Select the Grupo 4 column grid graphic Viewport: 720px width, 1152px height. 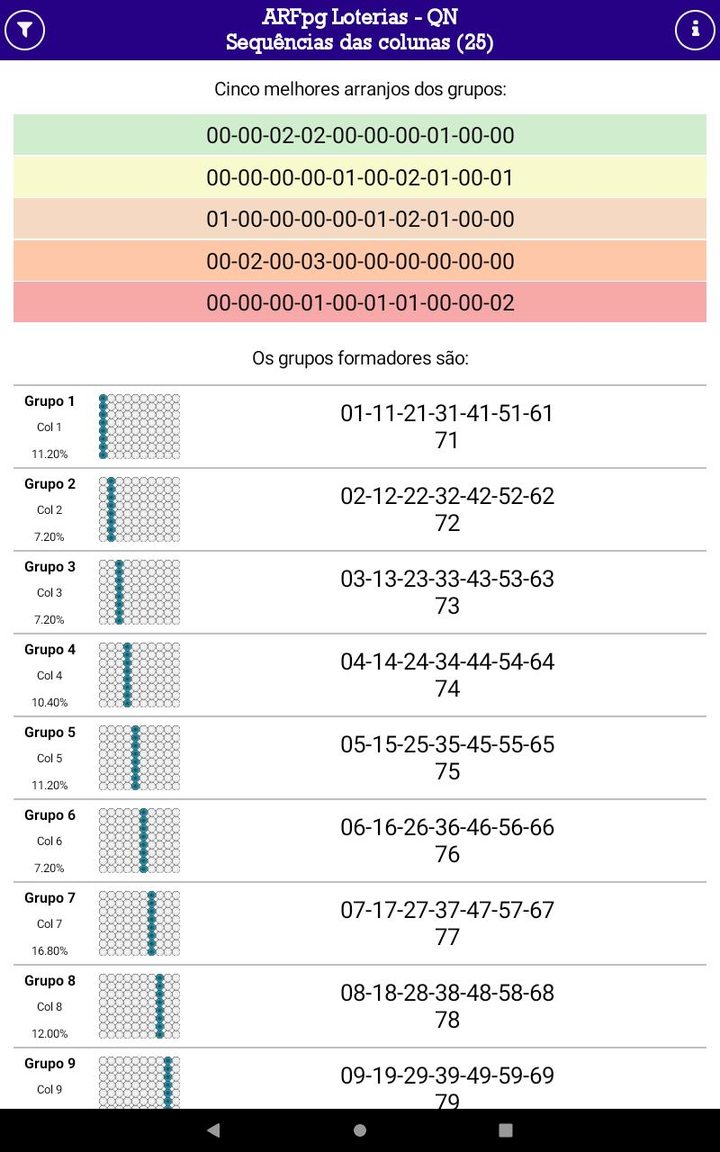point(139,674)
